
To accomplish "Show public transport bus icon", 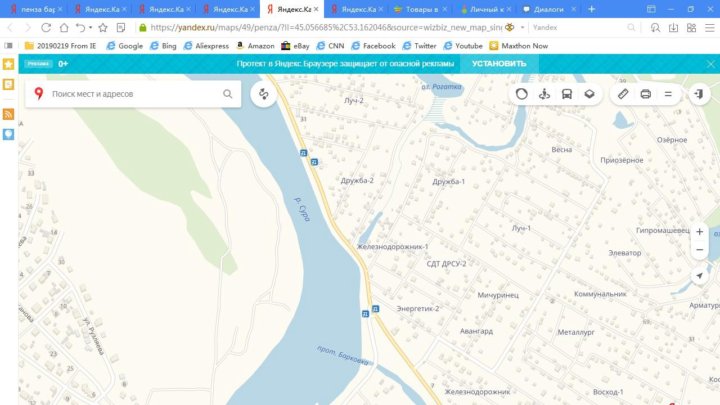I will (x=567, y=94).
